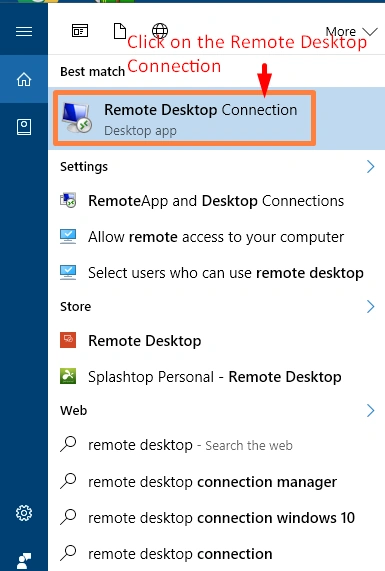The image size is (385, 571).
Task: Select the last remote desktop connection suggestion
Action: point(216,554)
